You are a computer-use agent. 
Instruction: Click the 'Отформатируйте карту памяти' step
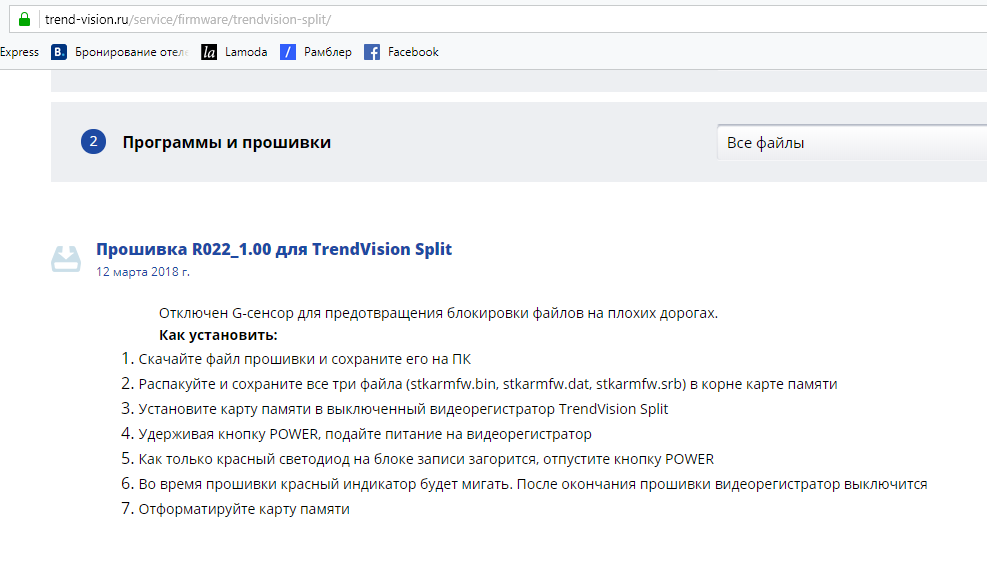click(x=244, y=509)
